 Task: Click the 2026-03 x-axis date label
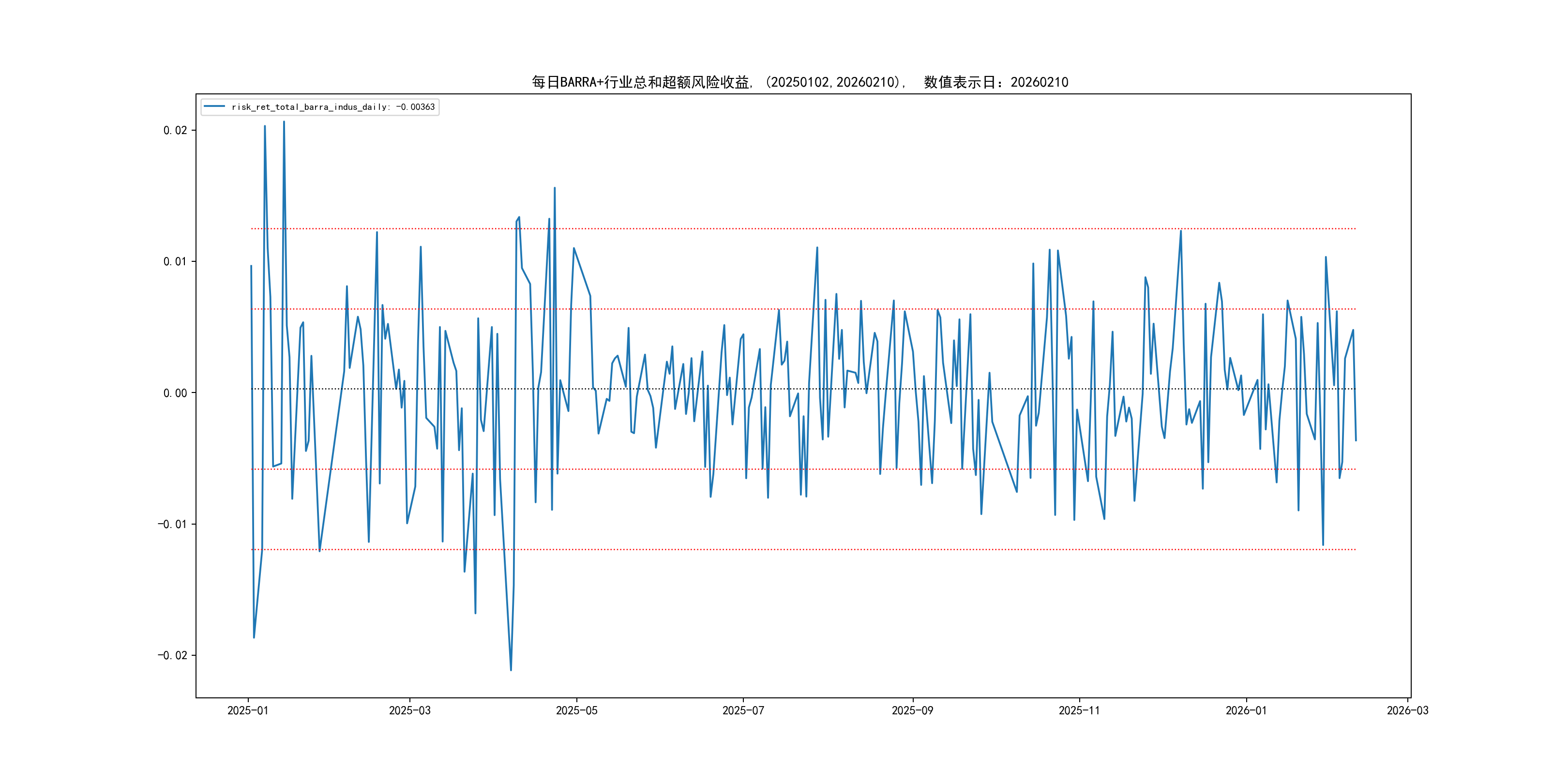point(1407,710)
